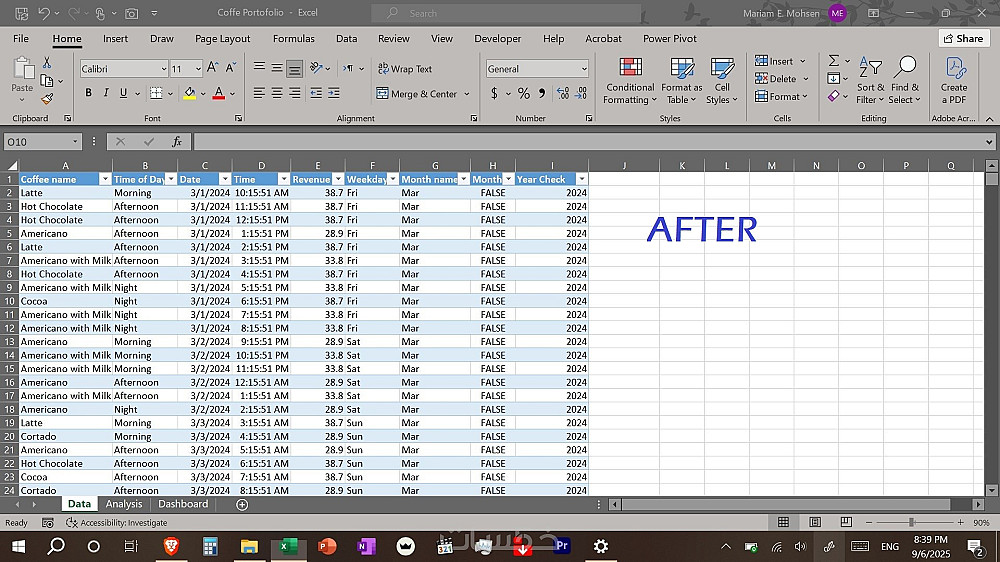Open Sort & Filter options
The image size is (1000, 562).
(871, 81)
